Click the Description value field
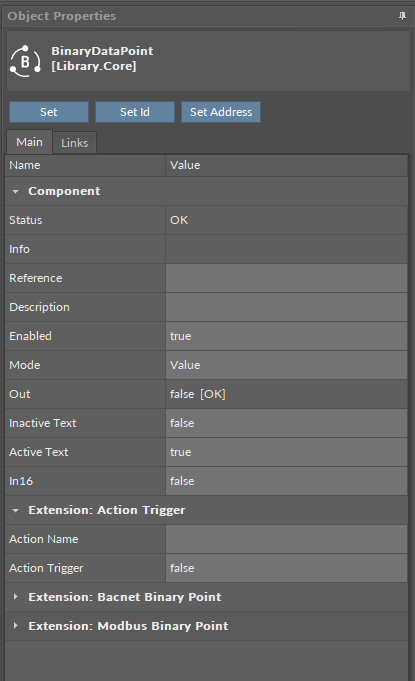415x681 pixels. [x=286, y=307]
